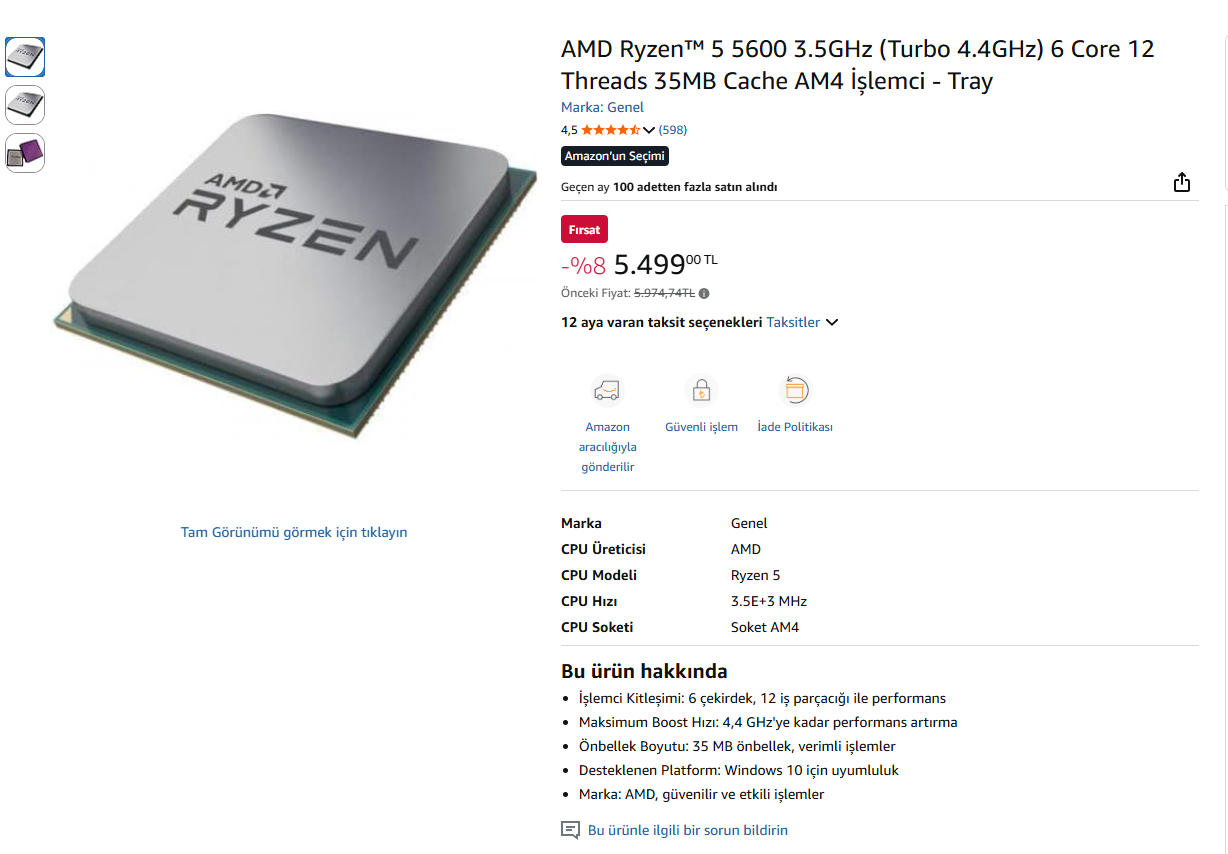Click the padlock Güvenli işlem icon
The width and height of the screenshot is (1228, 854).
(x=701, y=389)
